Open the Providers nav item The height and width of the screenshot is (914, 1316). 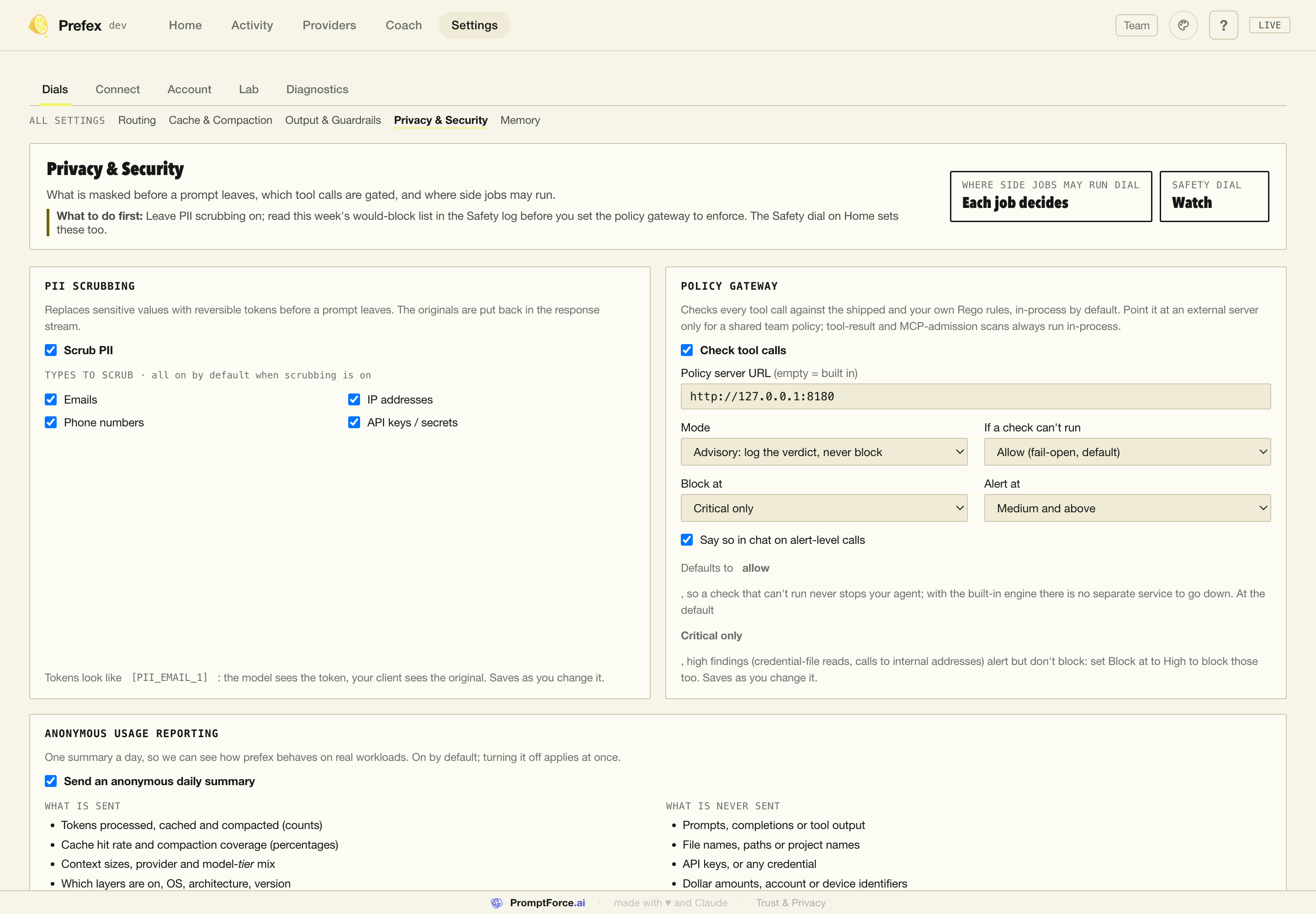tap(329, 25)
